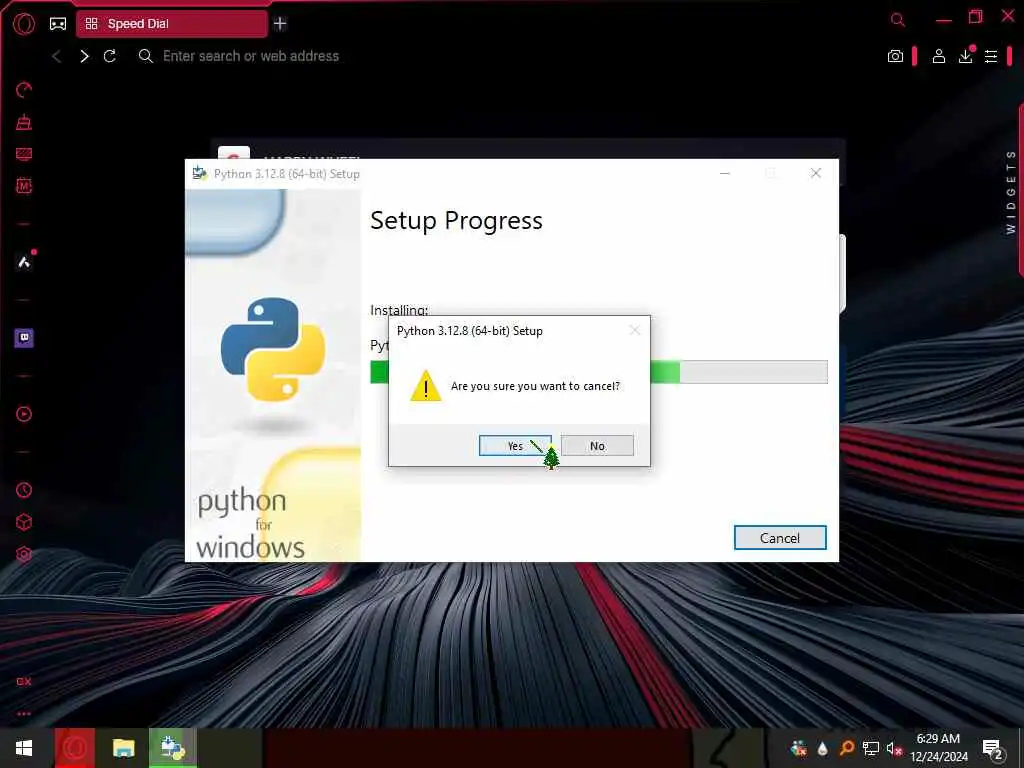
Task: Open the Player icon in sidebar
Action: click(x=24, y=414)
